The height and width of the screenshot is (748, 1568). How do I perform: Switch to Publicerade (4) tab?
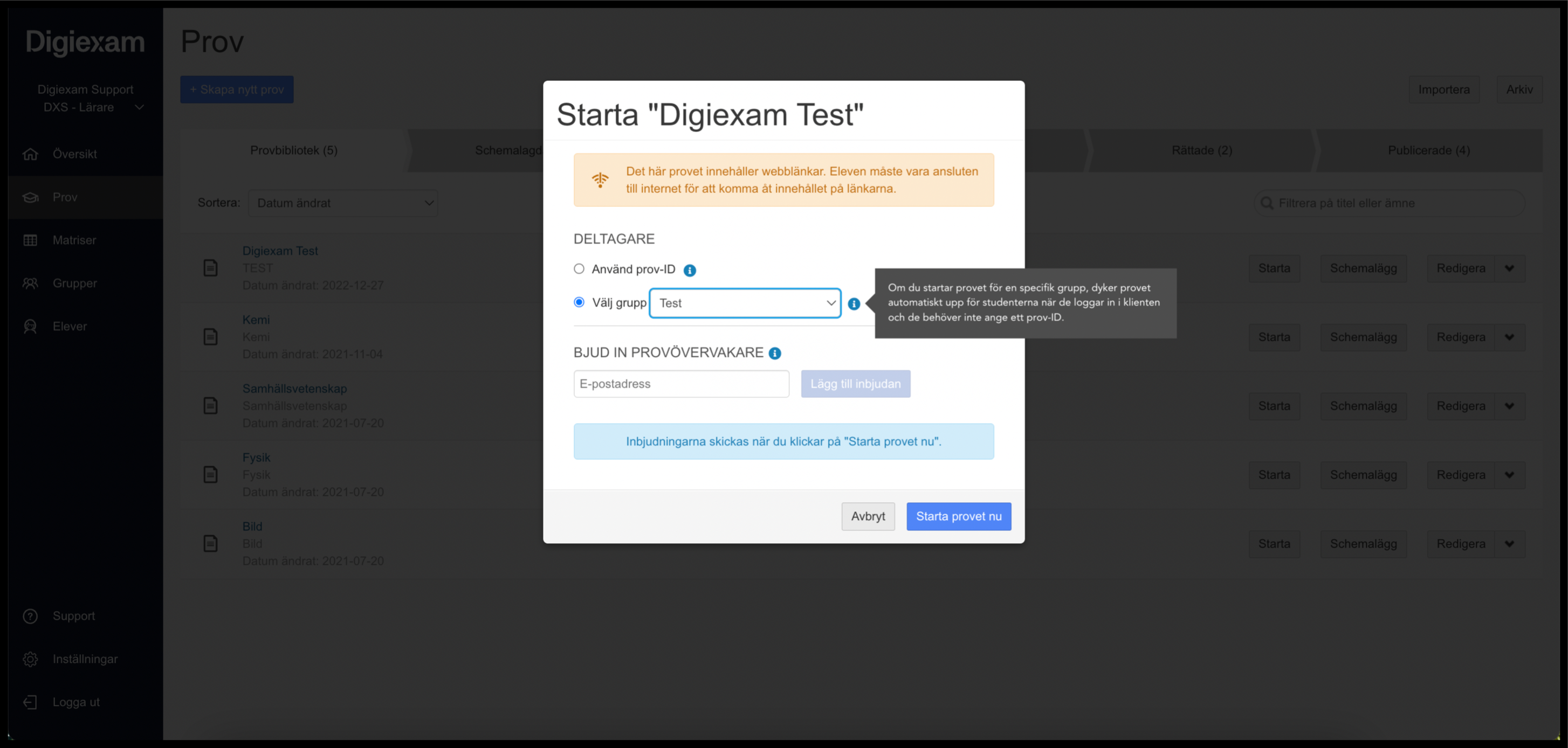coord(1428,150)
